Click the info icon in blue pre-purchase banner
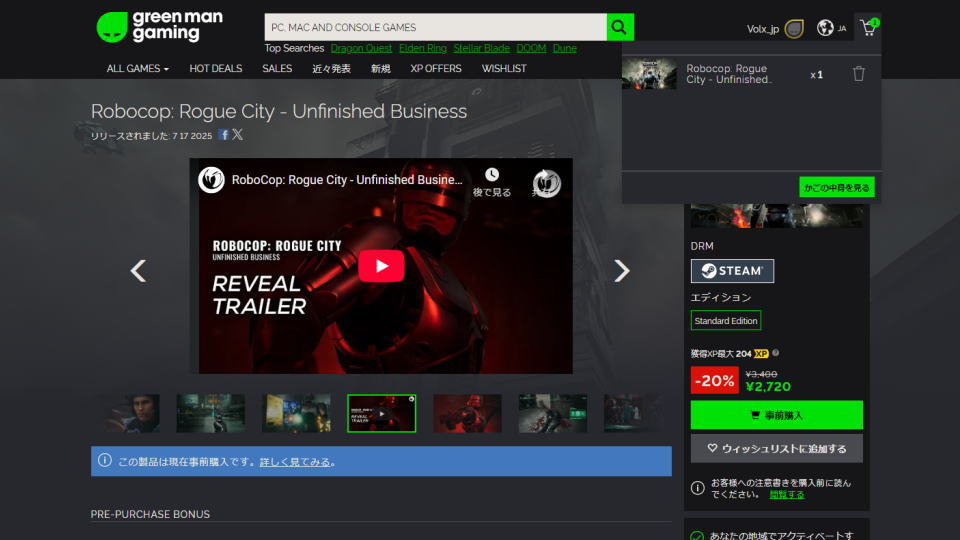Image resolution: width=960 pixels, height=540 pixels. click(105, 460)
